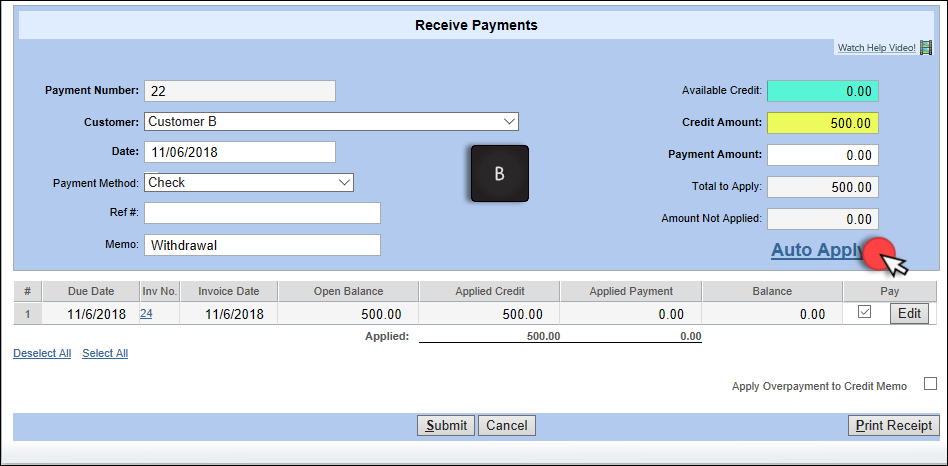Click the Applied Credit 500.00 cell in row 1
This screenshot has height=466, width=948.
490,314
